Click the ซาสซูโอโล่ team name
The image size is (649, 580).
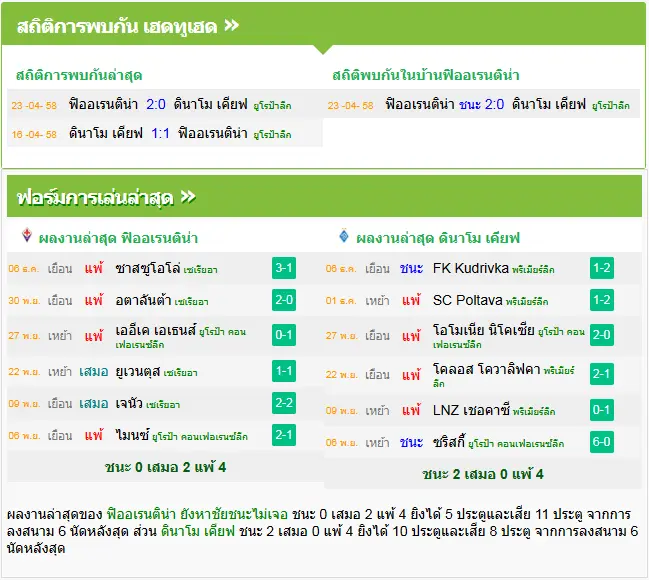point(148,269)
